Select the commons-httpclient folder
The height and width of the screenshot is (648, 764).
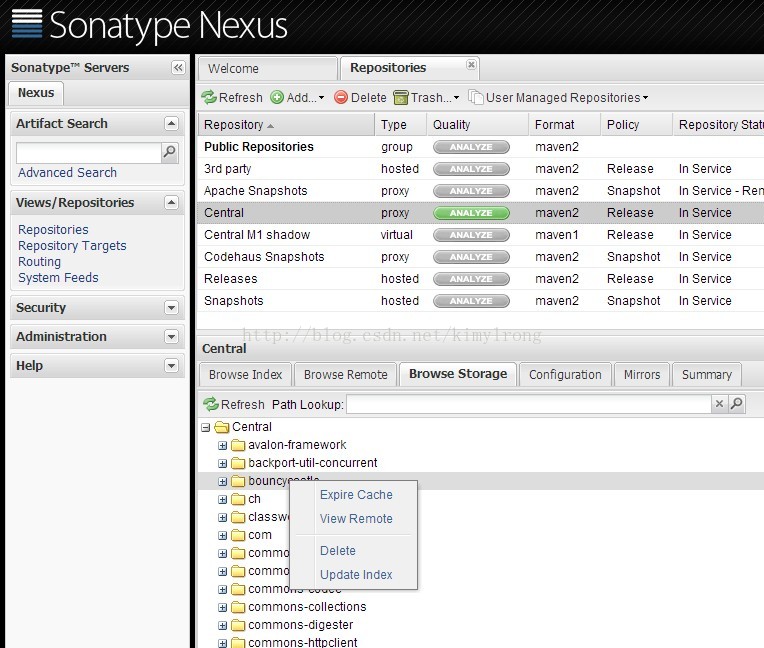point(303,642)
